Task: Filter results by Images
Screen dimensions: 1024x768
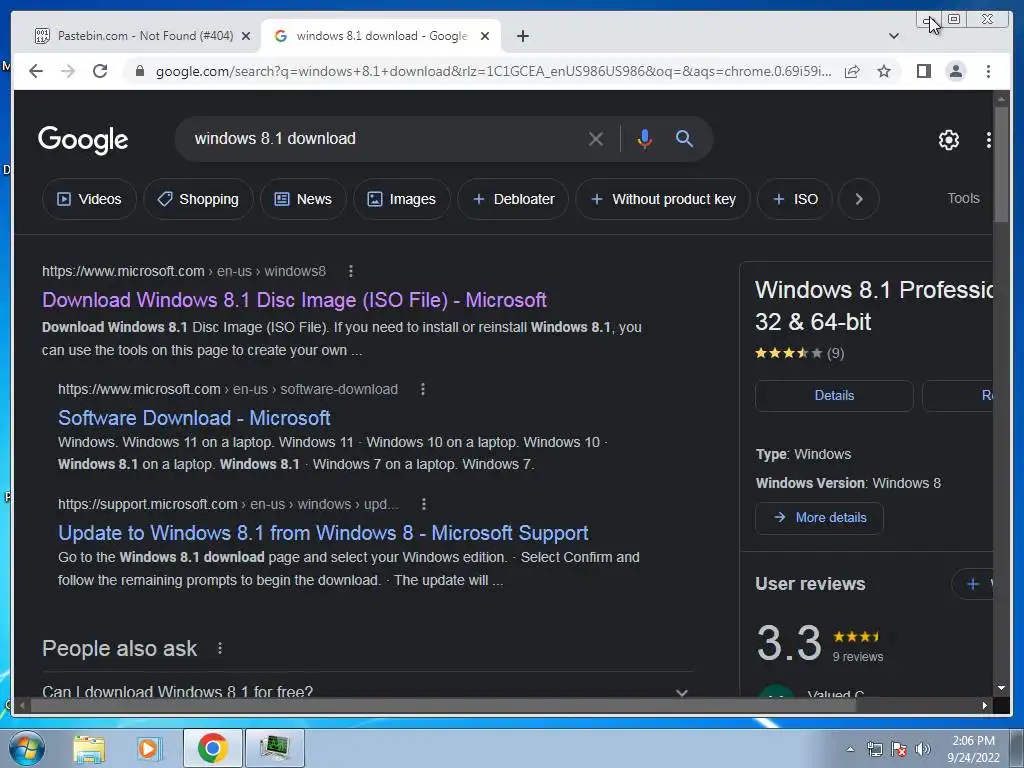Action: coord(402,199)
